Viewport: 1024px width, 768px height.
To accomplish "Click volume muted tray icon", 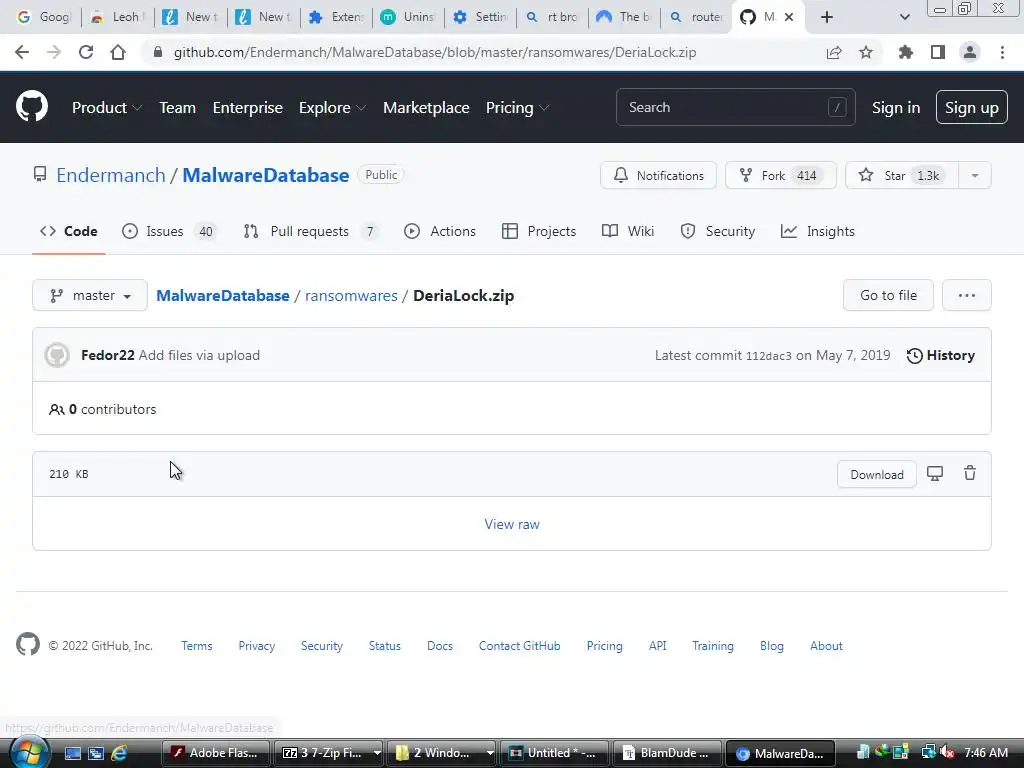I will (948, 752).
